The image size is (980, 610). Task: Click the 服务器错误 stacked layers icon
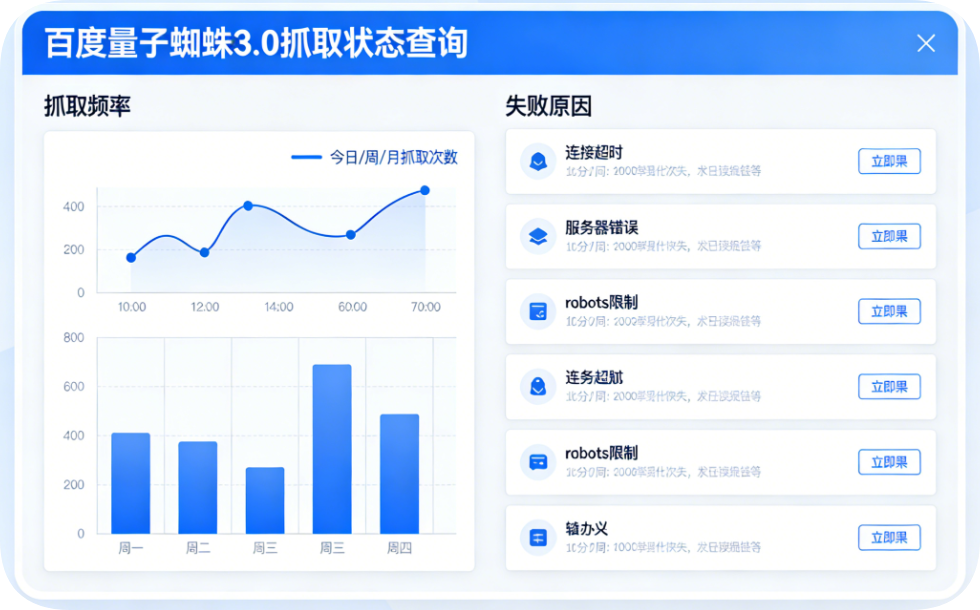coord(538,236)
